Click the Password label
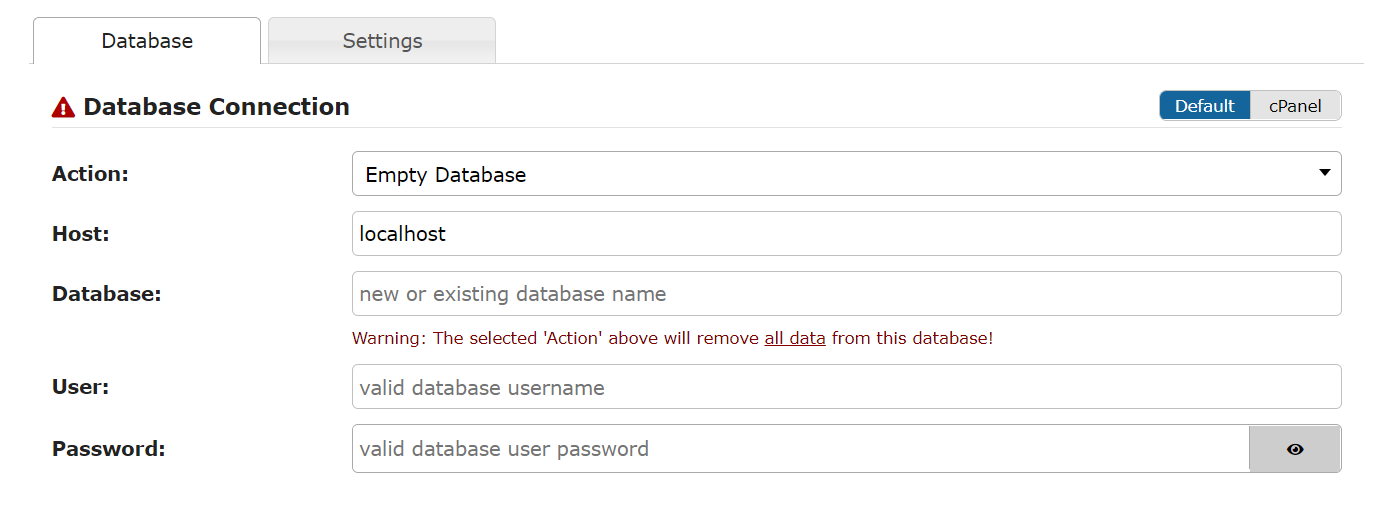The width and height of the screenshot is (1399, 522). click(x=108, y=449)
